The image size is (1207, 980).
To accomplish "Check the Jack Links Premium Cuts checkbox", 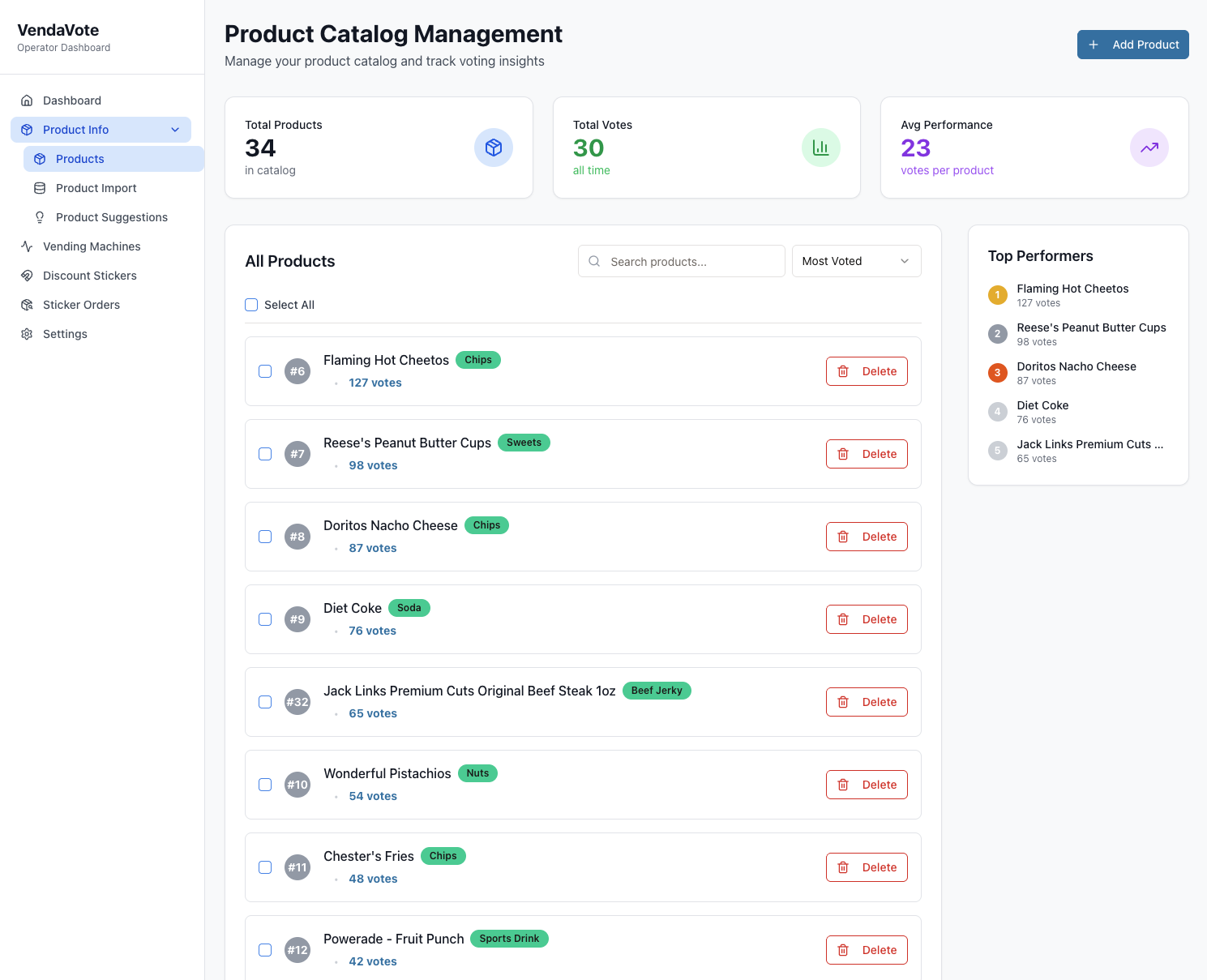I will tap(265, 702).
